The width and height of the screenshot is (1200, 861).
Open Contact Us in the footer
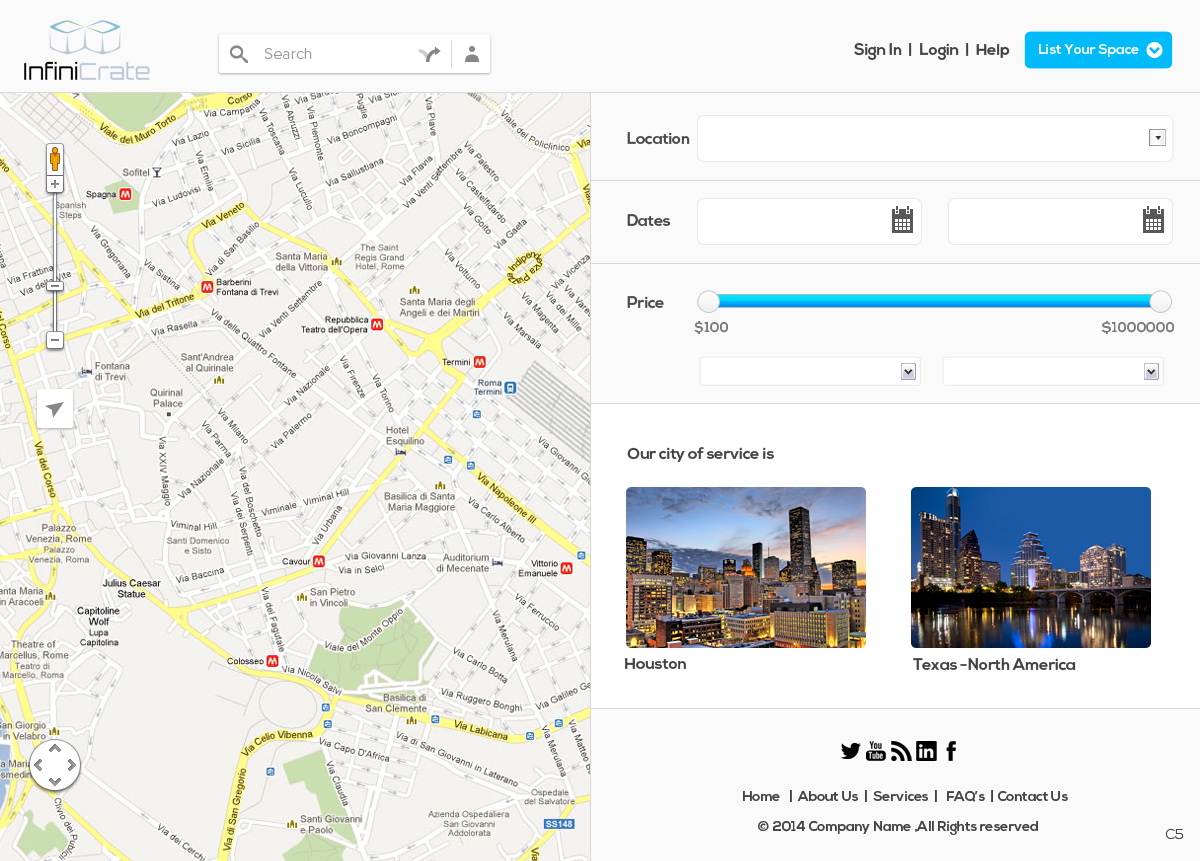pos(1032,797)
